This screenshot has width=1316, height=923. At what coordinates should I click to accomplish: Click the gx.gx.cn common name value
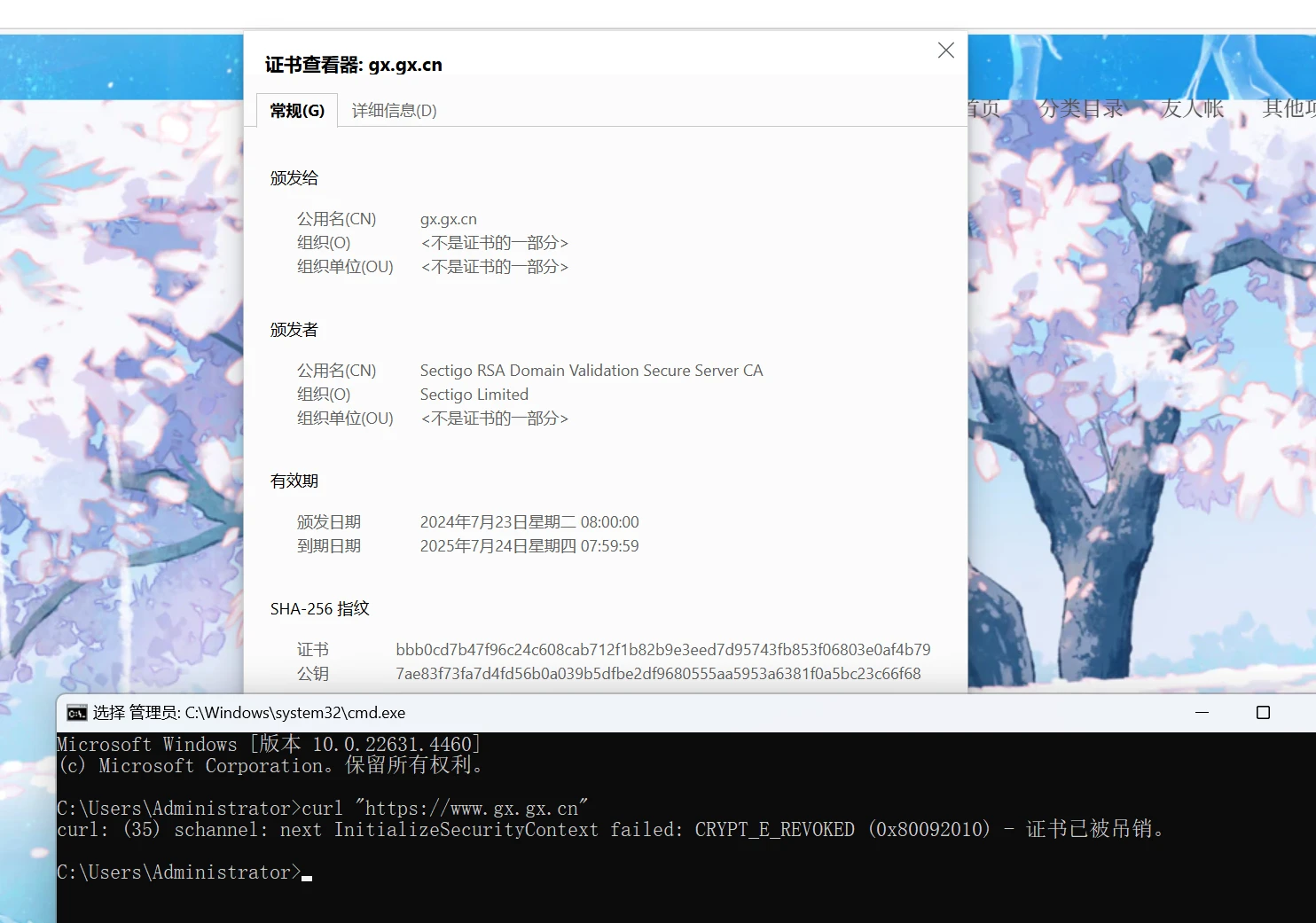pyautogui.click(x=448, y=219)
